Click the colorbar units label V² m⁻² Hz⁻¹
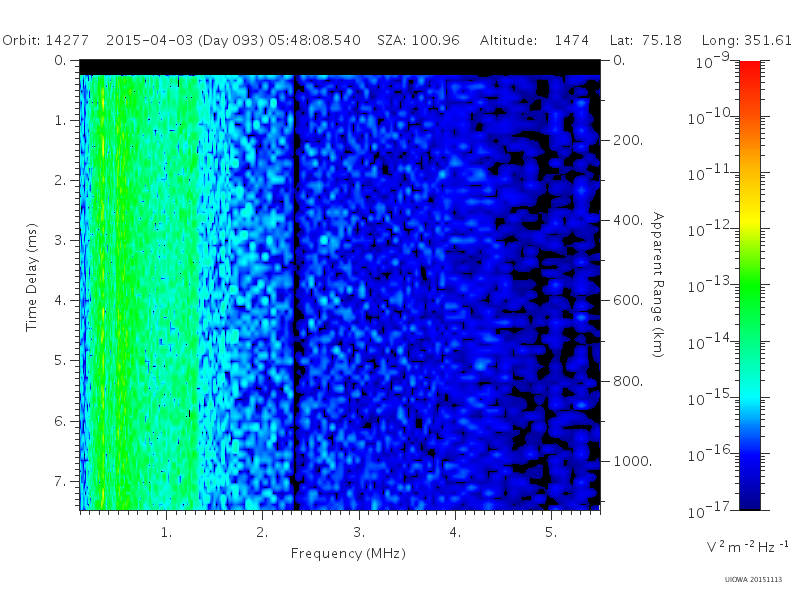800x600 pixels. coord(747,546)
